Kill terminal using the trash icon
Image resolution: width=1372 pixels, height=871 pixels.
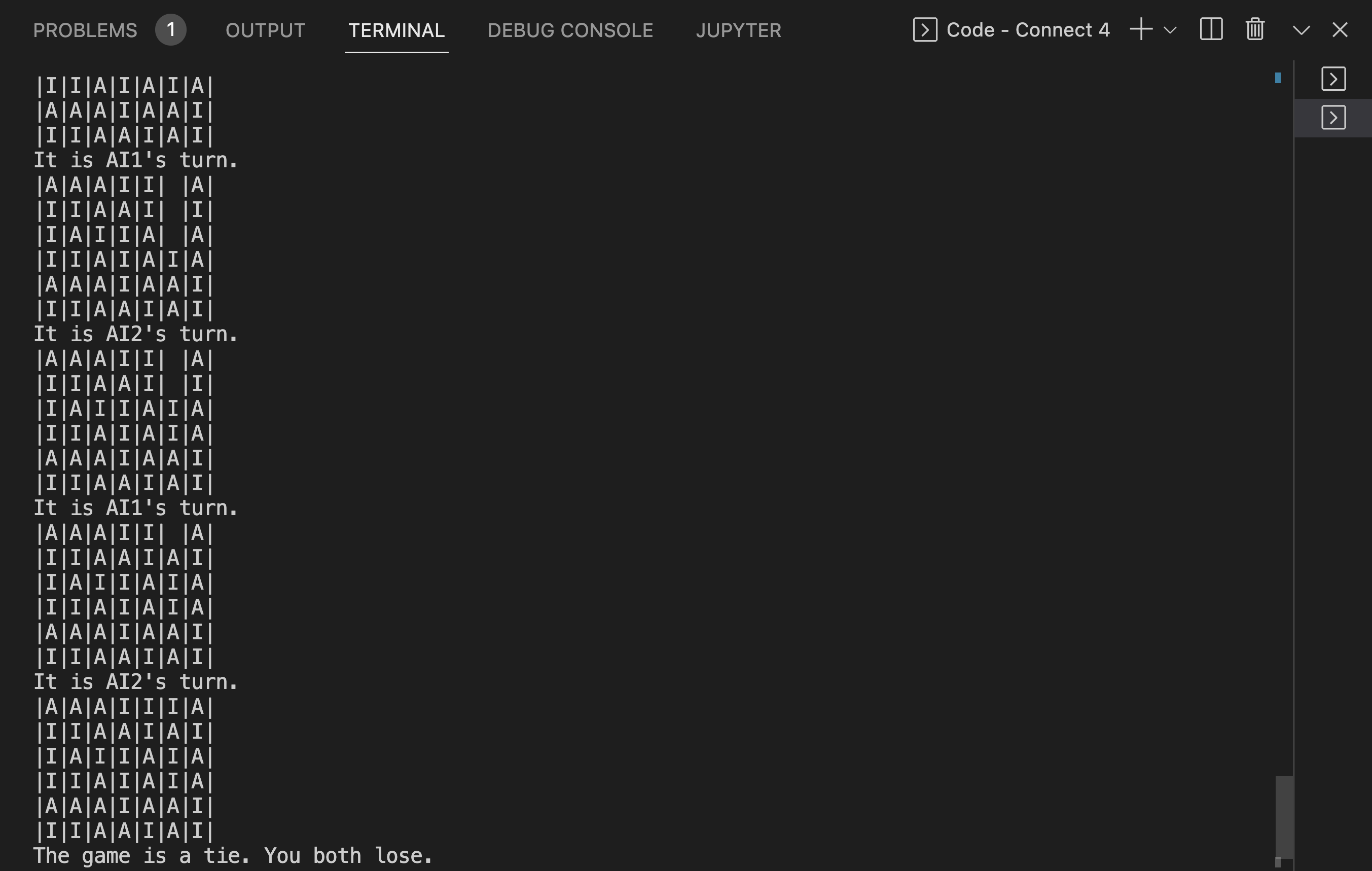tap(1255, 29)
